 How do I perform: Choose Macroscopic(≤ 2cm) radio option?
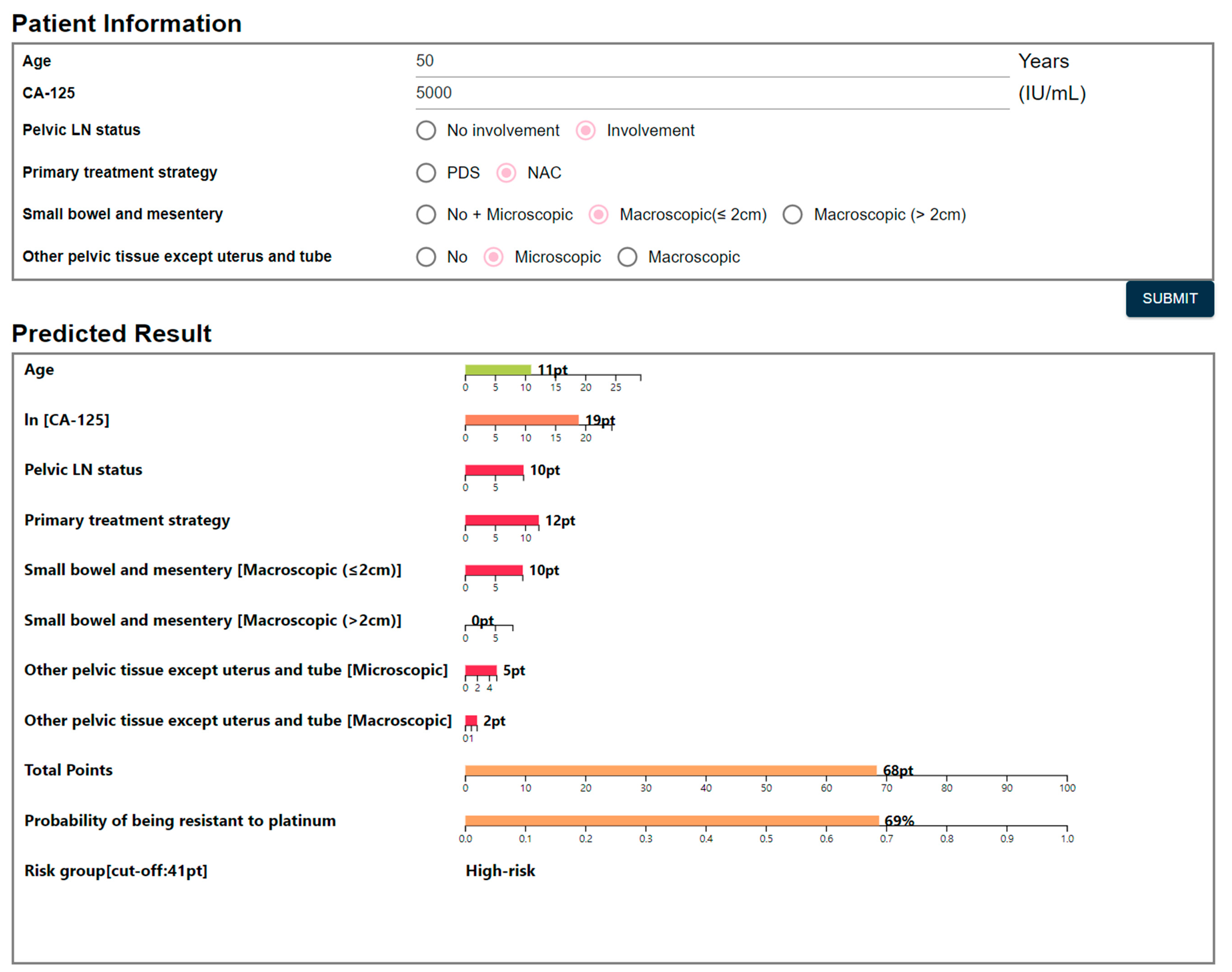[x=598, y=215]
